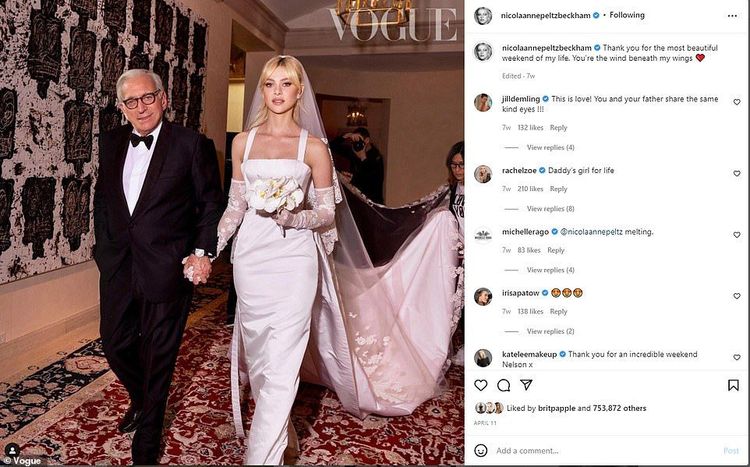The height and width of the screenshot is (467, 750).
Task: Reply to irisapatow's comment
Action: coord(558,311)
